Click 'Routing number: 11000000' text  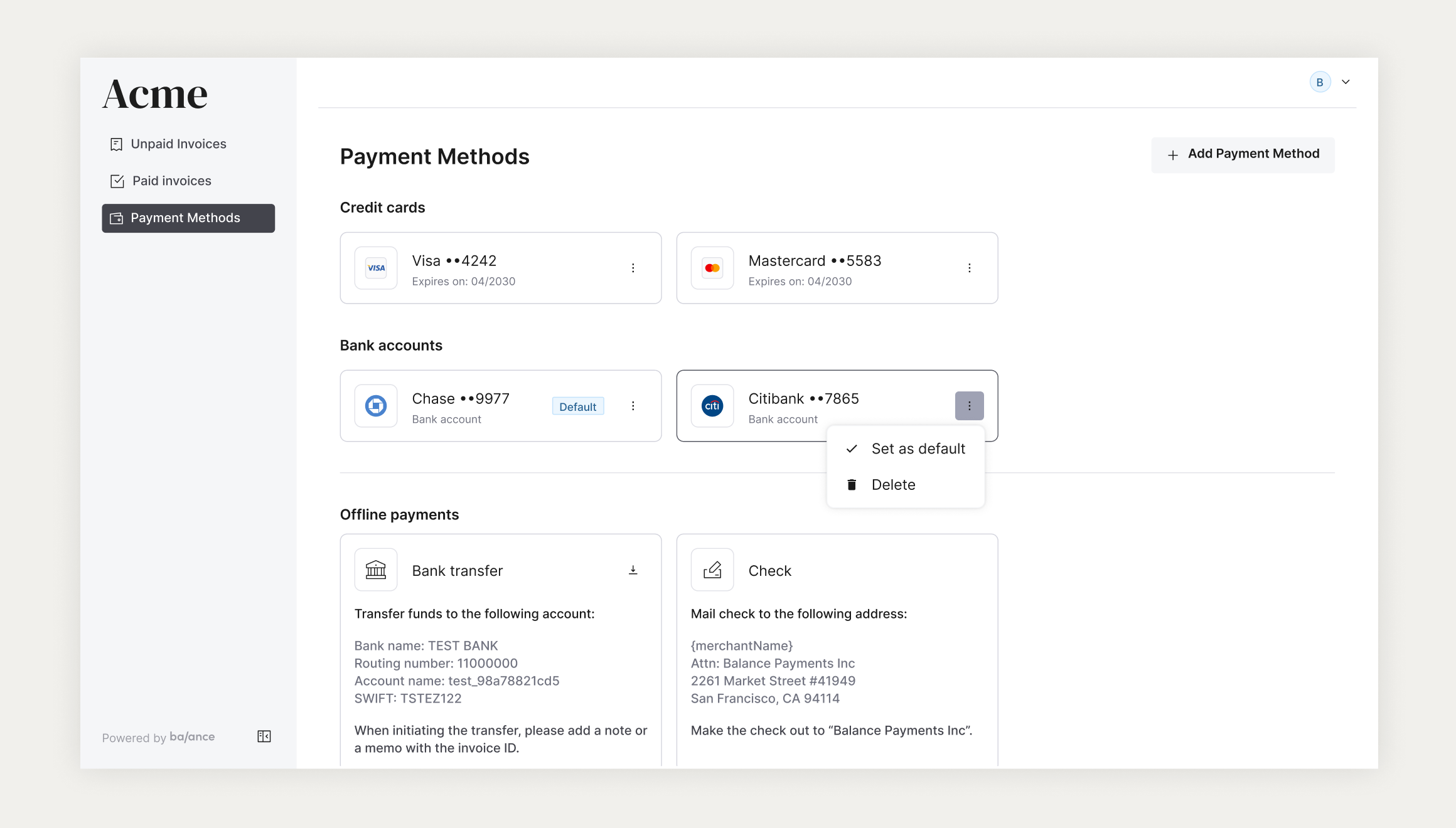pyautogui.click(x=436, y=664)
